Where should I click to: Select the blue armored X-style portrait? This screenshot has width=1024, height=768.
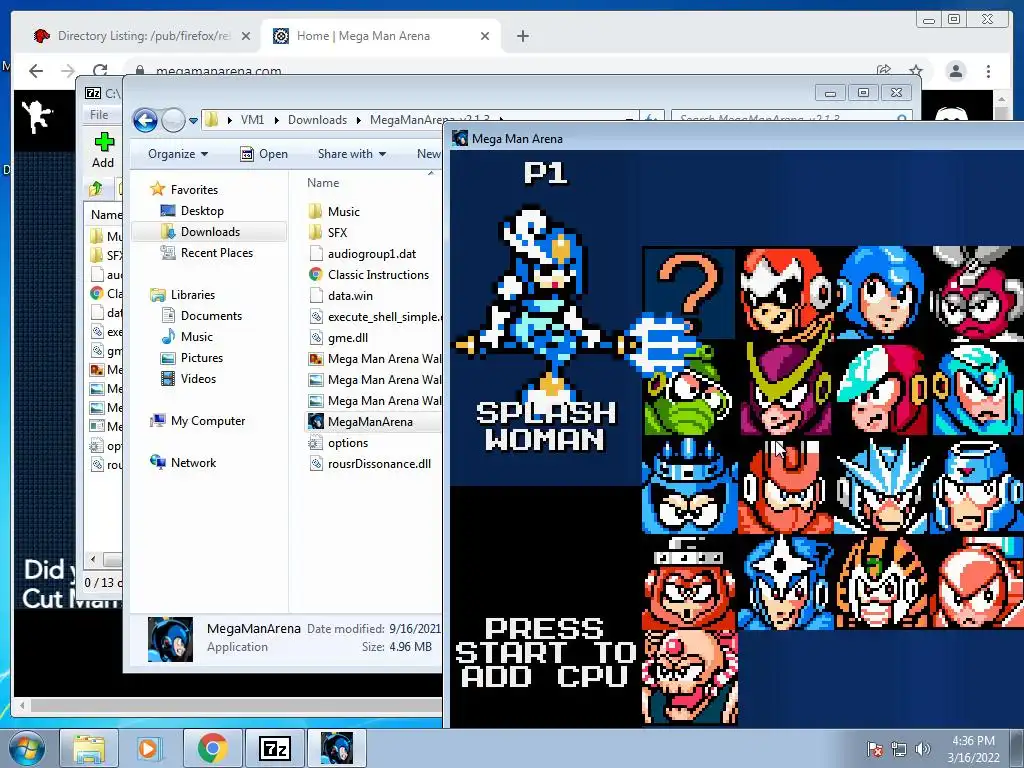click(978, 390)
